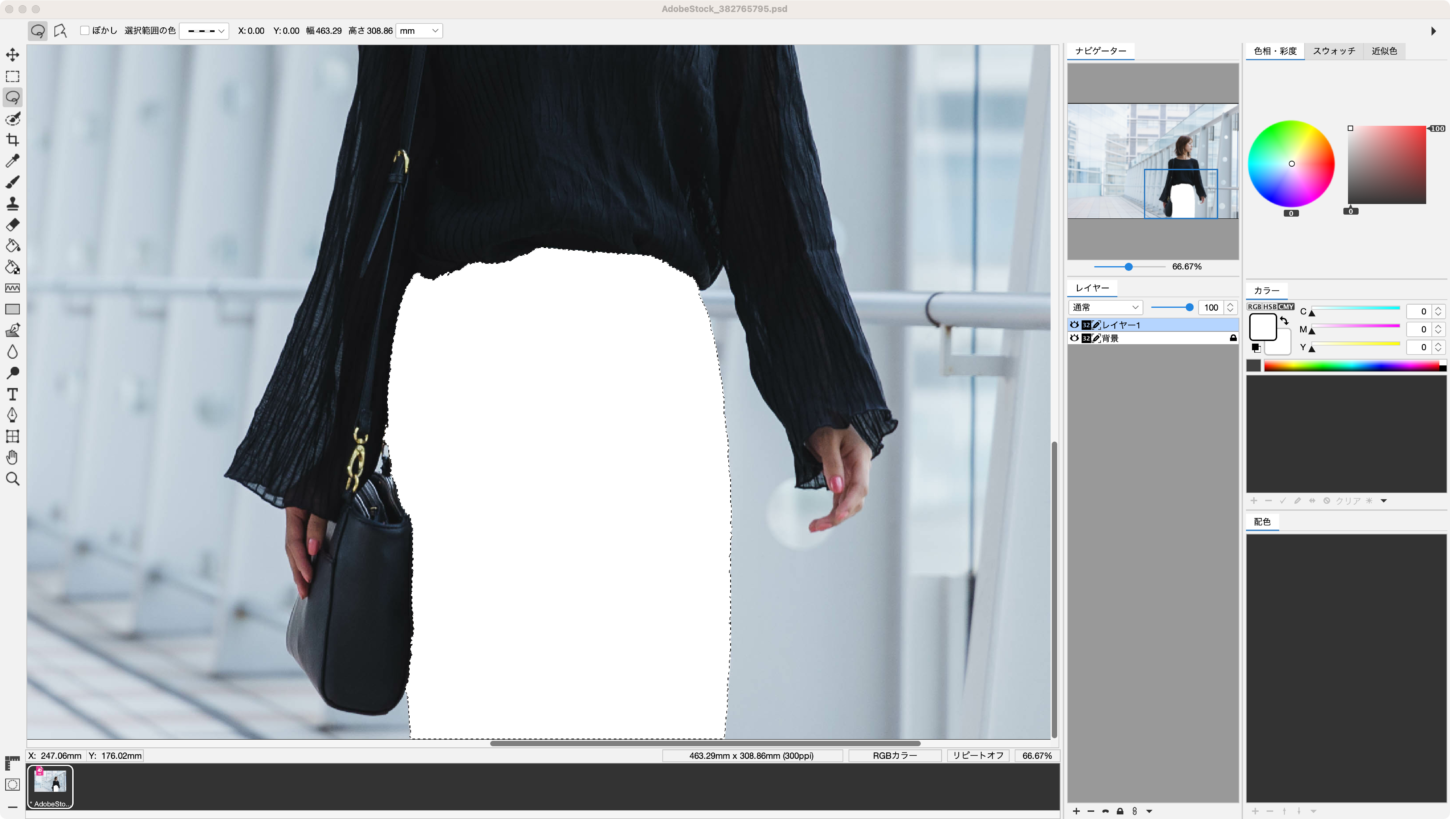Click the rainbow color spectrum bar
Image resolution: width=1450 pixels, height=819 pixels.
(x=1350, y=366)
